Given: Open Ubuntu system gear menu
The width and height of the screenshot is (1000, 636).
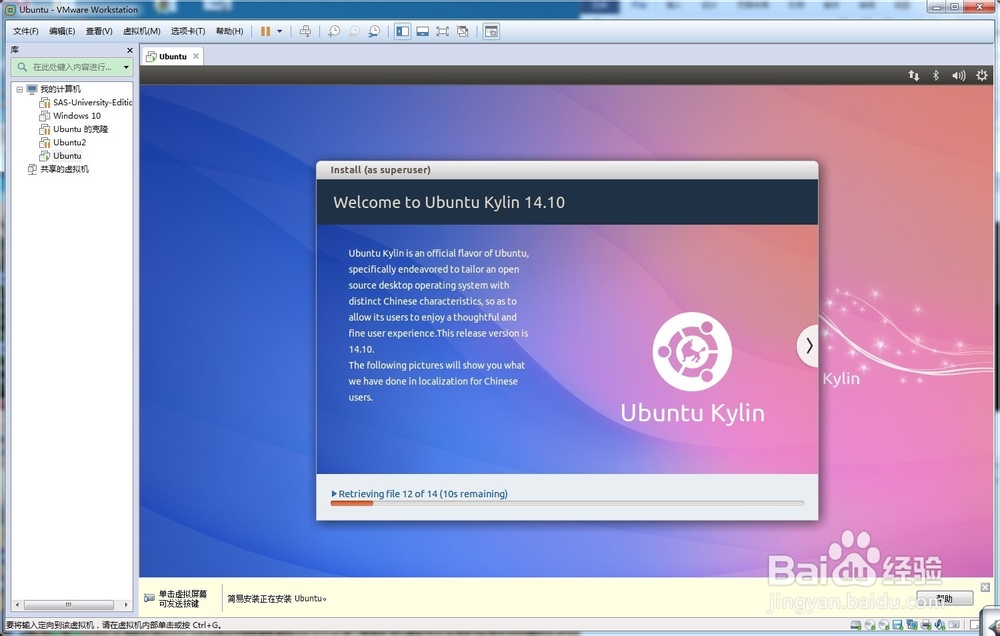Looking at the screenshot, I should (982, 75).
